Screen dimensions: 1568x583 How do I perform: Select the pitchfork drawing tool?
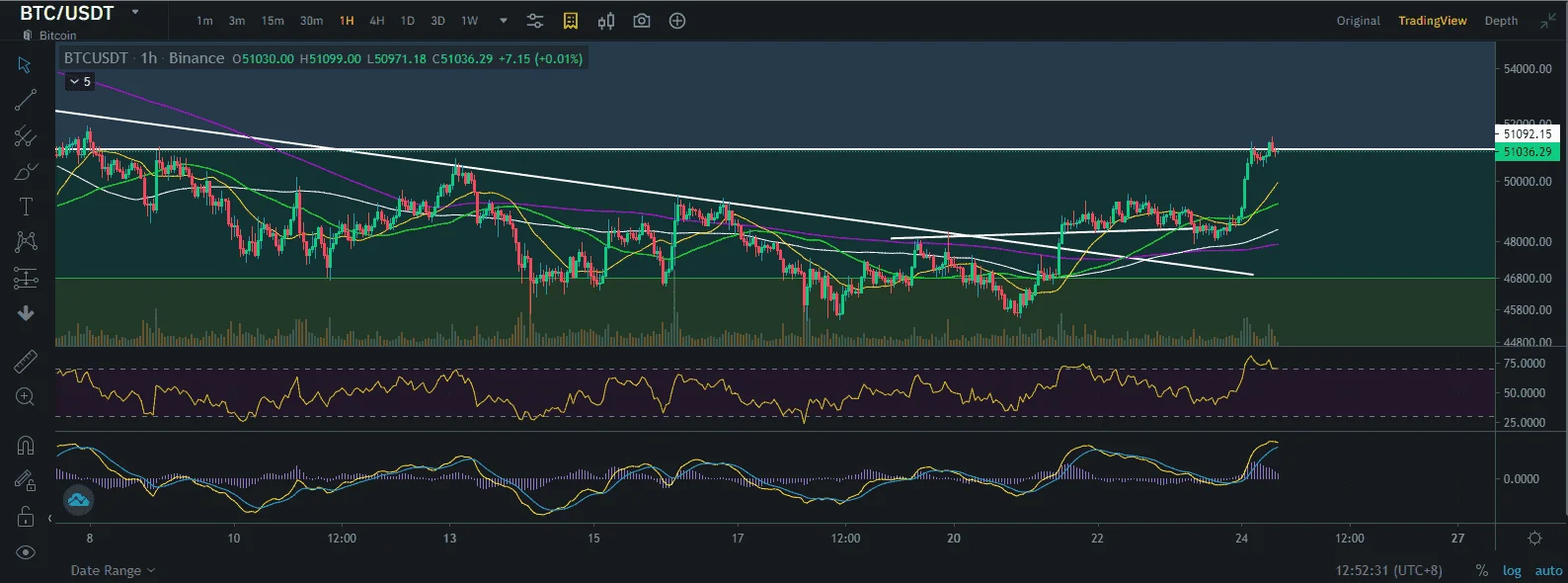[x=25, y=136]
